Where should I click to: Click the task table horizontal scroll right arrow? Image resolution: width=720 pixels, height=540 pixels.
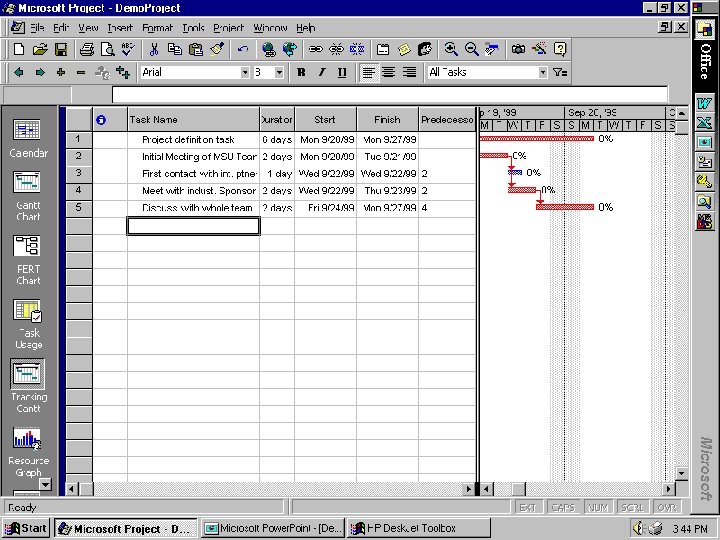(x=468, y=489)
